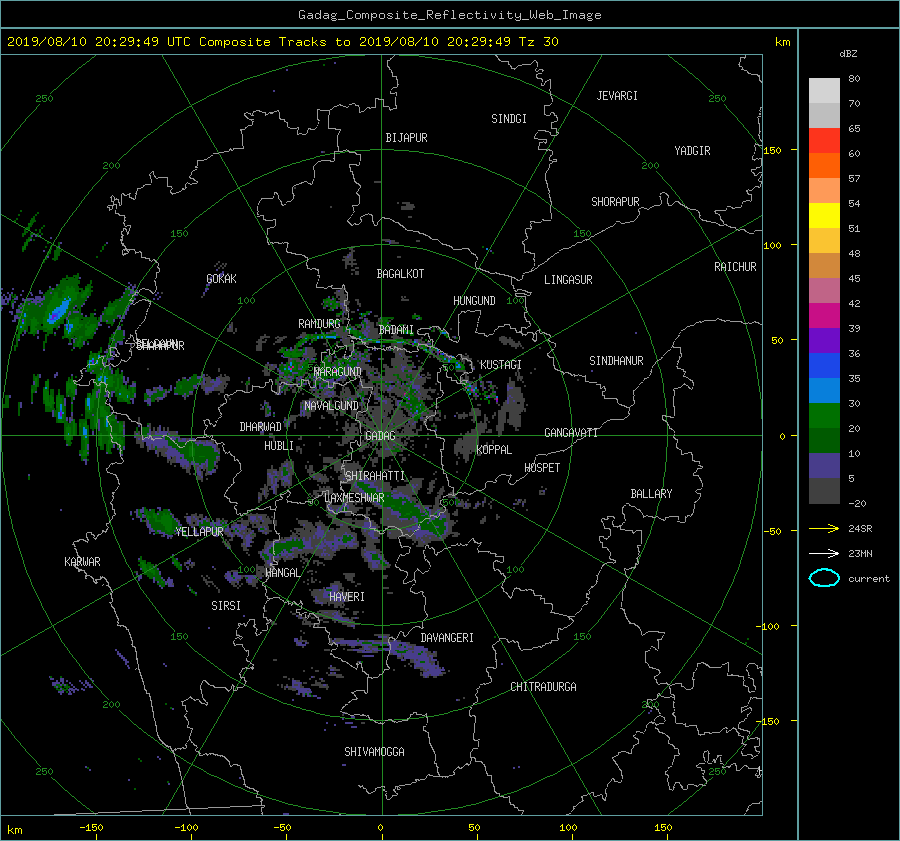Click the RAMDURG city label
Viewport: 900px width, 841px height.
319,324
